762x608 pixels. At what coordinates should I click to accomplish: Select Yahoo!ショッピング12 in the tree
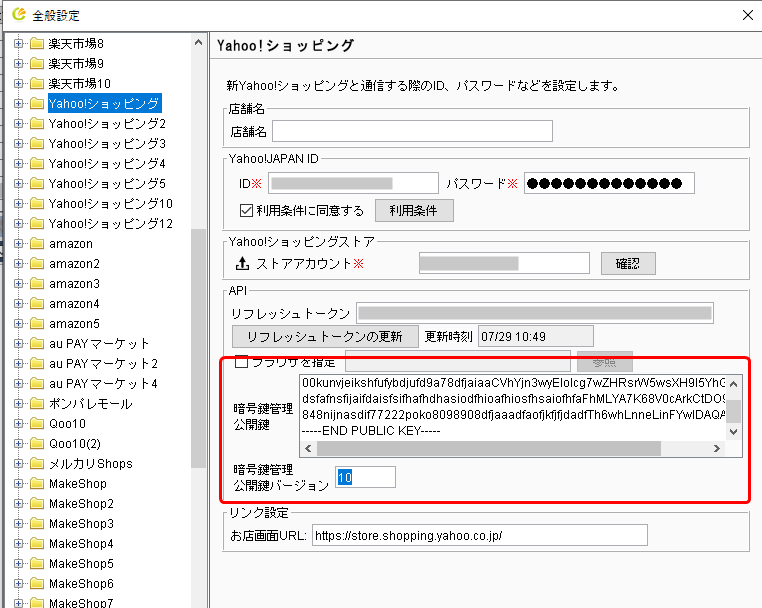coord(111,224)
